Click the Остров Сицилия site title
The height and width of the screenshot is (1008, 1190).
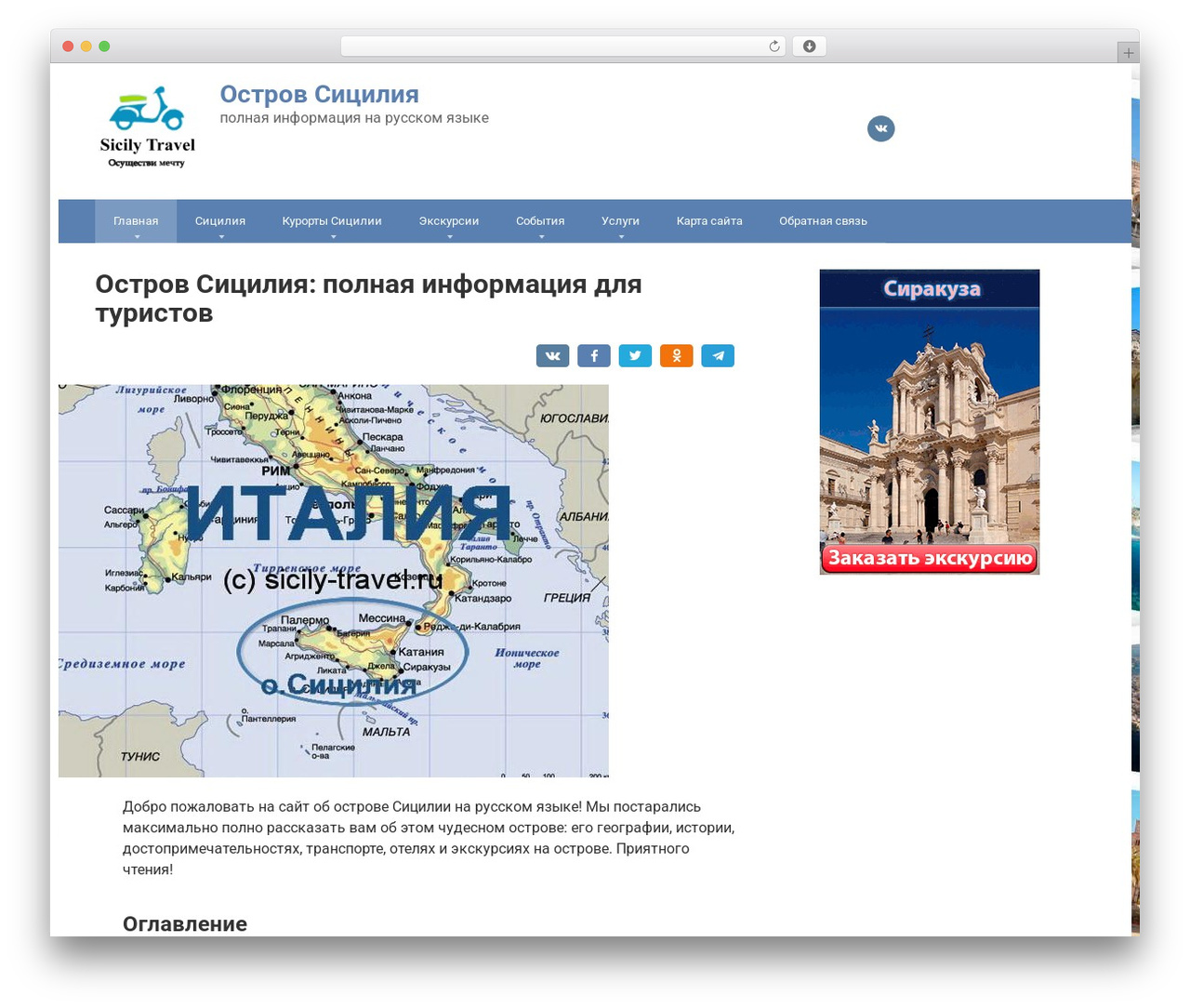(319, 94)
